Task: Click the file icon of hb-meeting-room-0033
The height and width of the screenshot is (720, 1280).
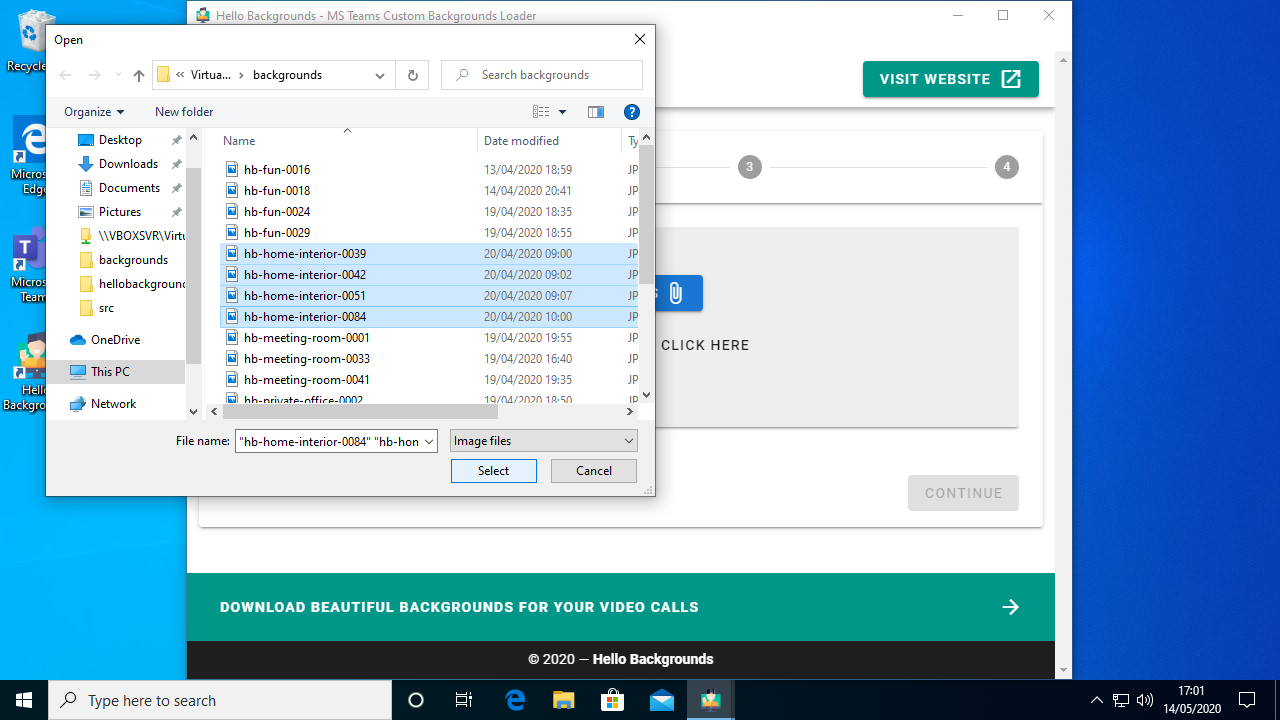Action: pyautogui.click(x=232, y=359)
